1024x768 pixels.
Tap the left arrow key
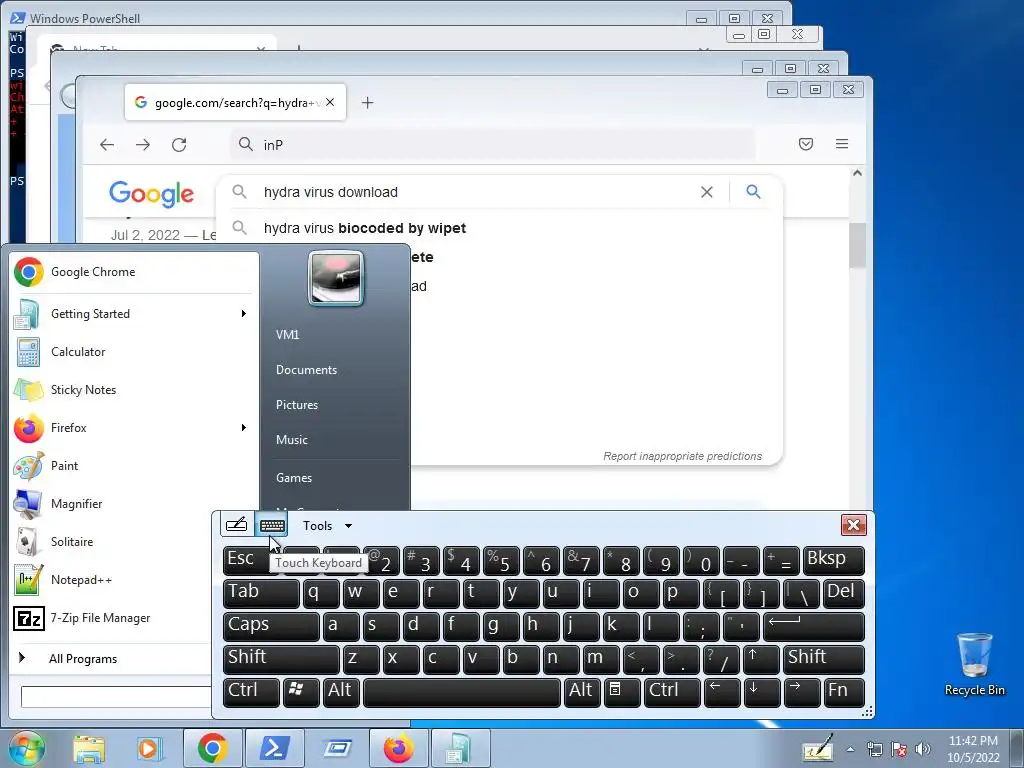click(x=722, y=692)
